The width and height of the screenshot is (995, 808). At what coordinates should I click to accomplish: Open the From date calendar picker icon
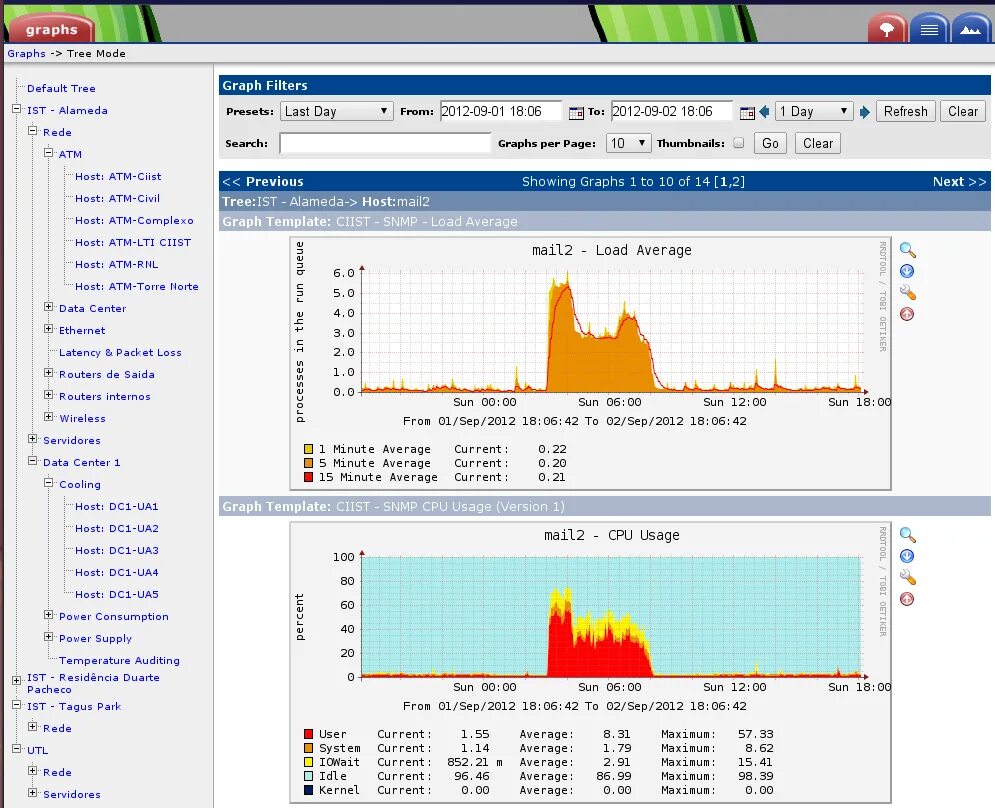576,112
